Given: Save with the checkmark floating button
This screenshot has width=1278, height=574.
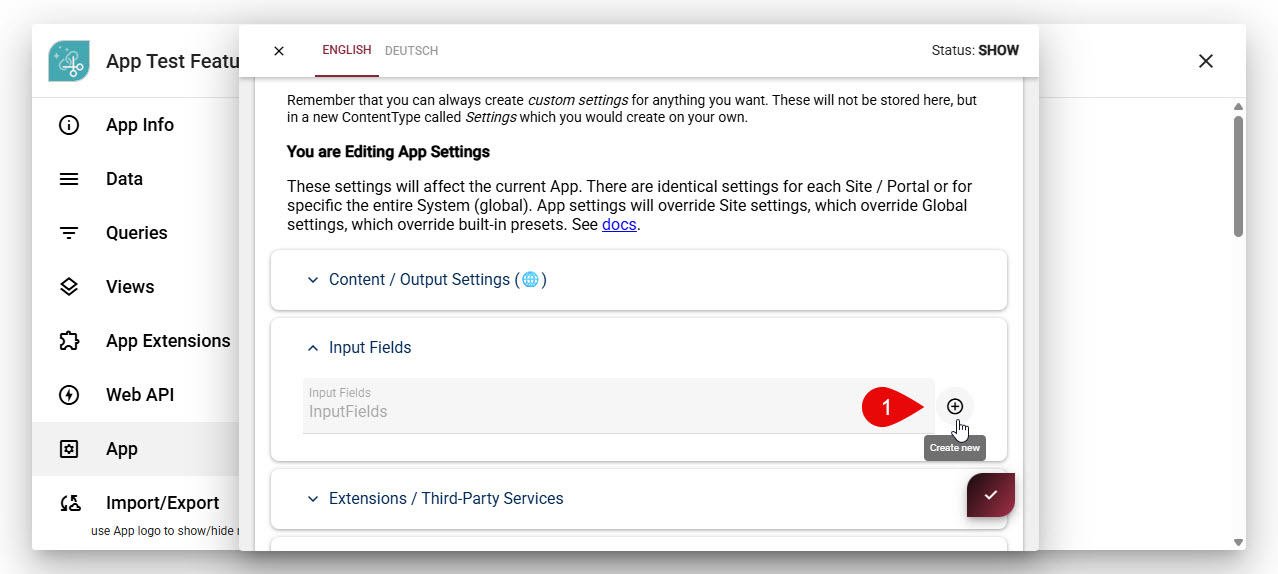Looking at the screenshot, I should tap(990, 495).
